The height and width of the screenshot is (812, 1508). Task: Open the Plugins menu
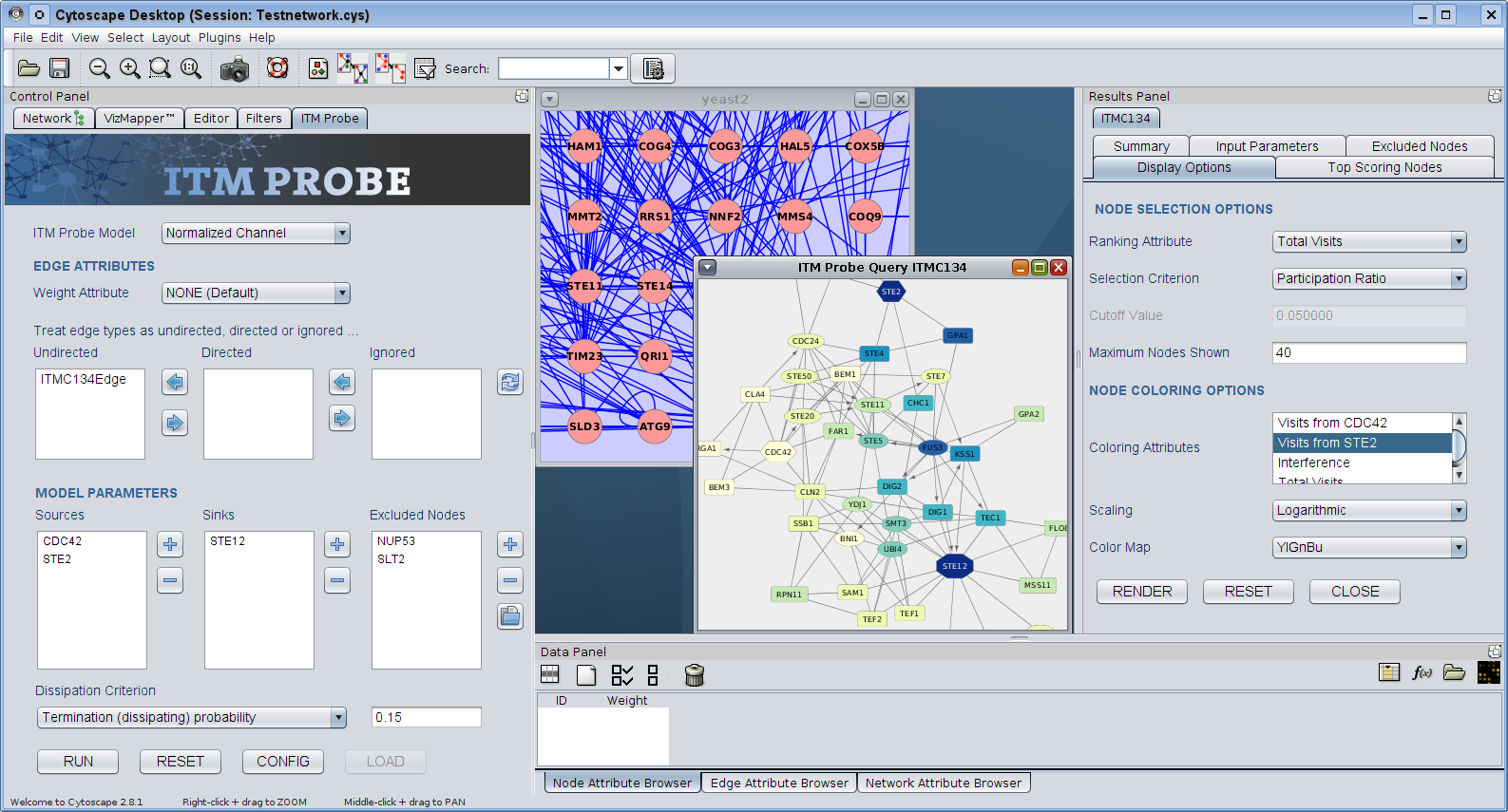[220, 37]
